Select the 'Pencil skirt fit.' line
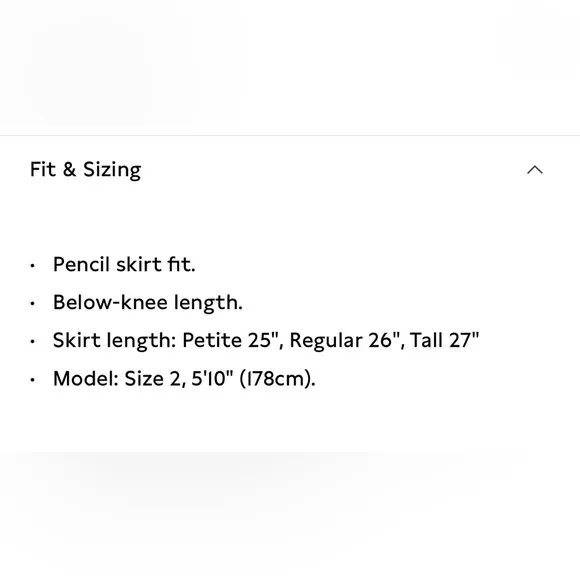580x580 pixels. tap(124, 264)
